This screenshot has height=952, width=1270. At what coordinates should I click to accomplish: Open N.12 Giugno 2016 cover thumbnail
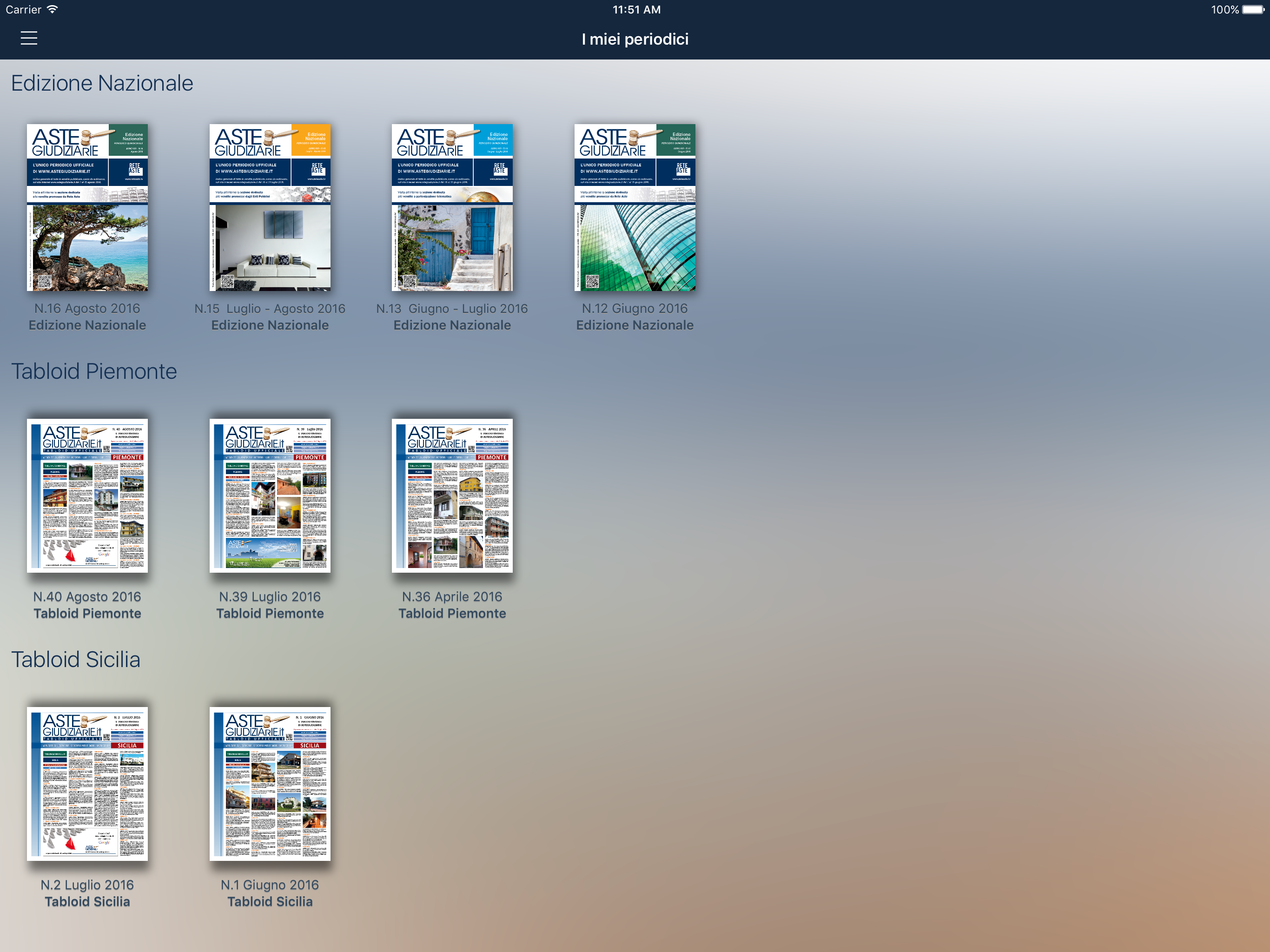pos(635,207)
